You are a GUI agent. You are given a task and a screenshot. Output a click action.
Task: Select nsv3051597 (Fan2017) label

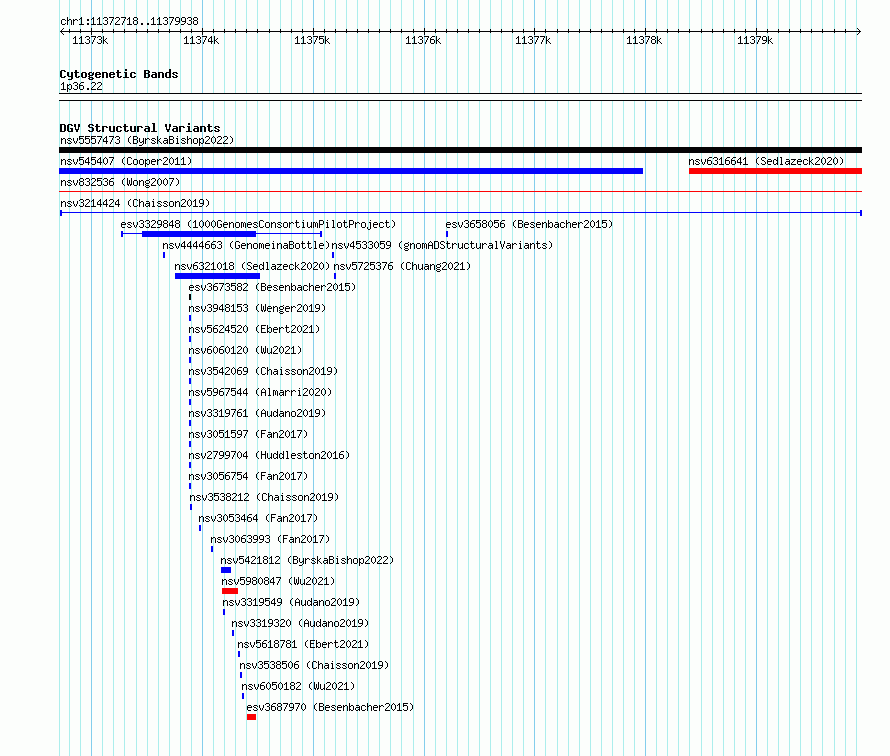pyautogui.click(x=248, y=434)
